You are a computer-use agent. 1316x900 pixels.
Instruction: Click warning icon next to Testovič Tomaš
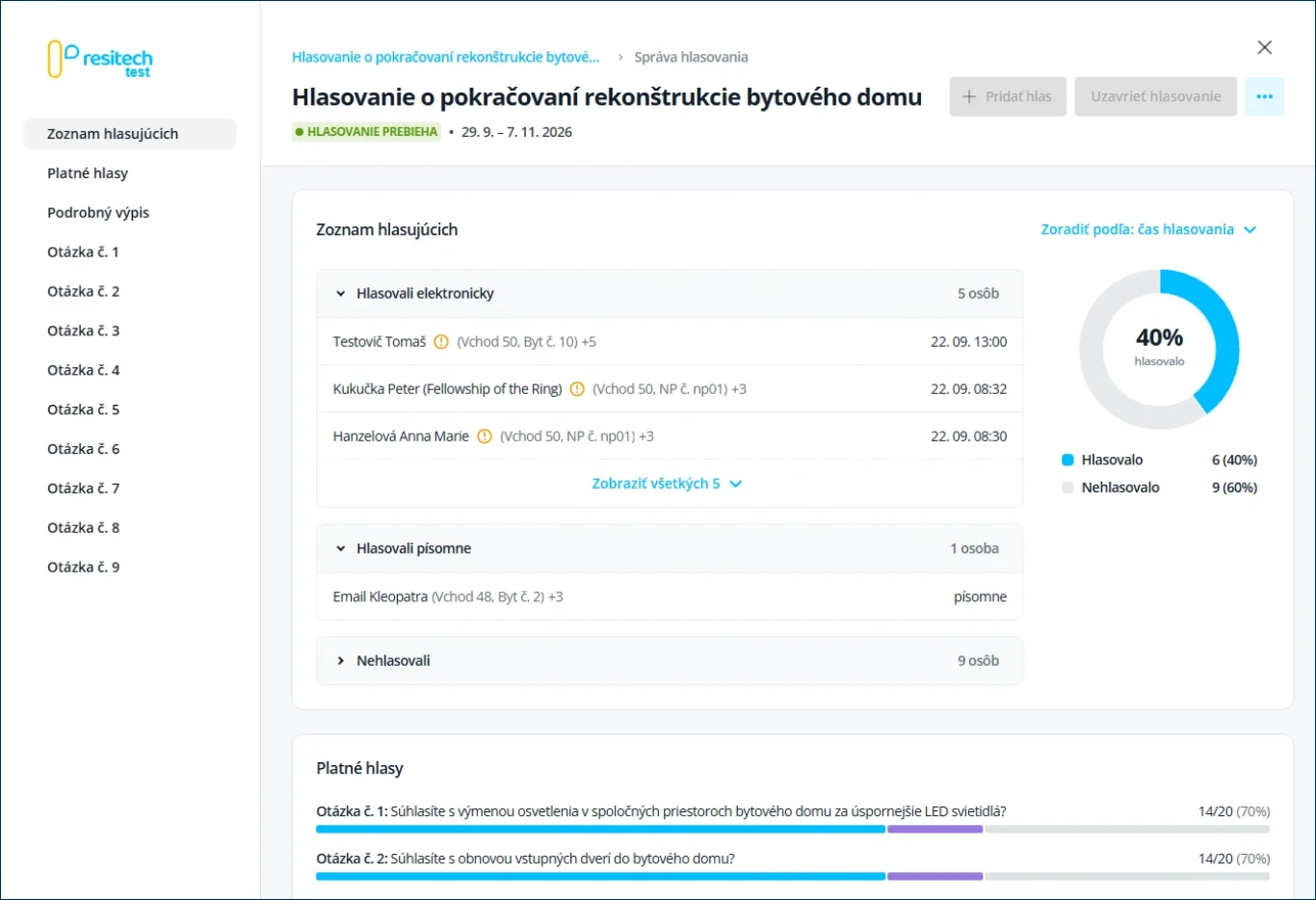pyautogui.click(x=441, y=341)
